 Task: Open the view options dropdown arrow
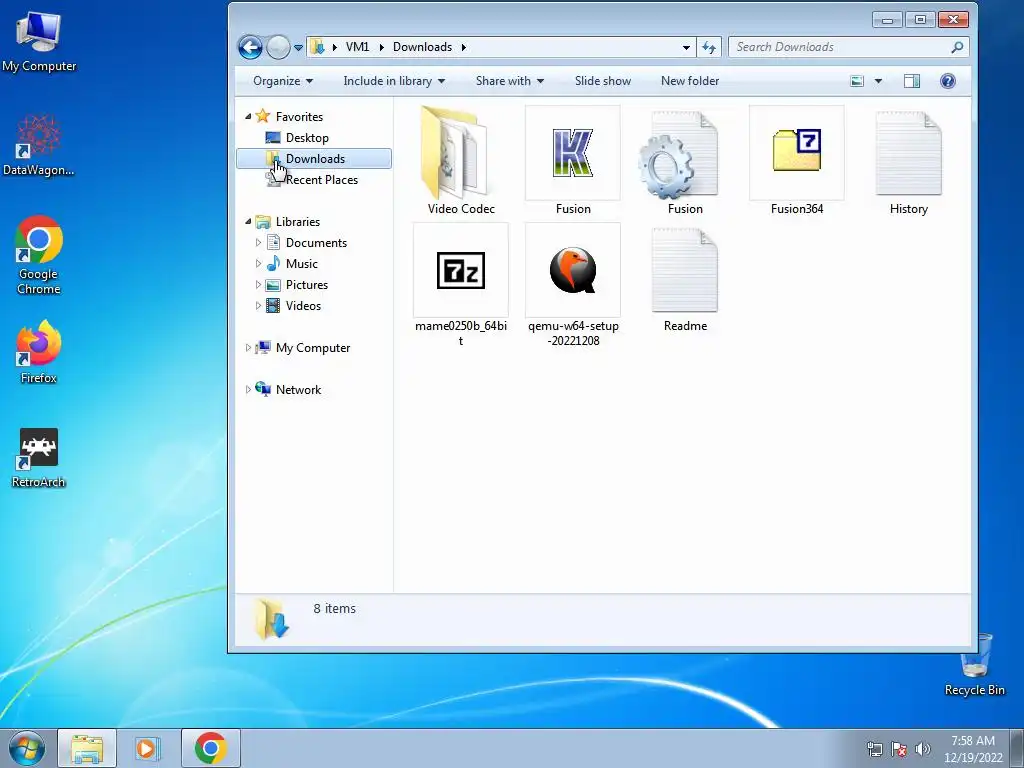pos(878,81)
